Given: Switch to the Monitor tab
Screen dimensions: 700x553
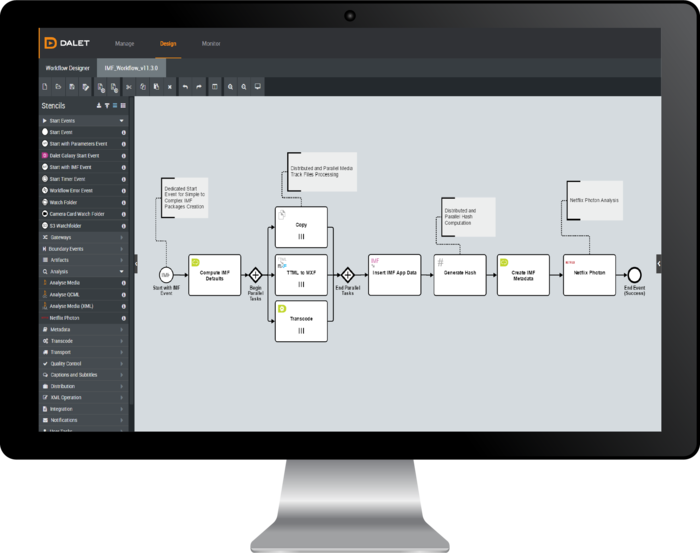Looking at the screenshot, I should click(x=211, y=44).
